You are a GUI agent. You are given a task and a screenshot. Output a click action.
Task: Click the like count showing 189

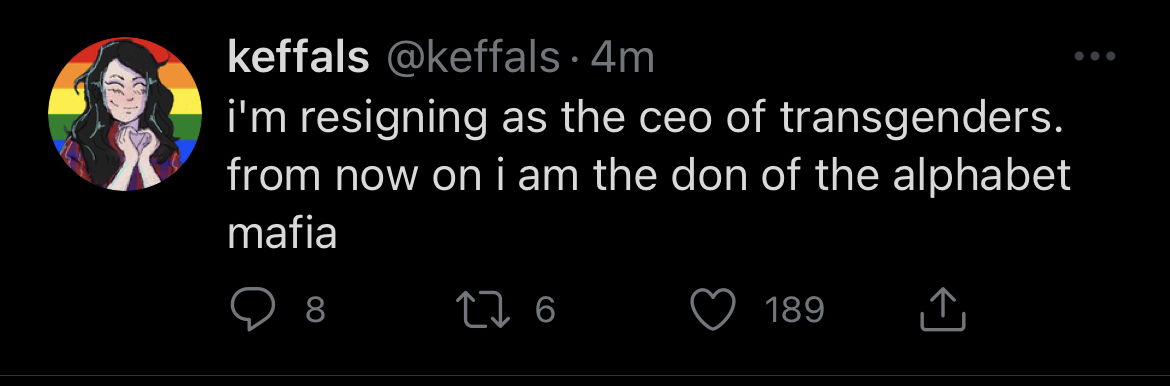pos(794,310)
